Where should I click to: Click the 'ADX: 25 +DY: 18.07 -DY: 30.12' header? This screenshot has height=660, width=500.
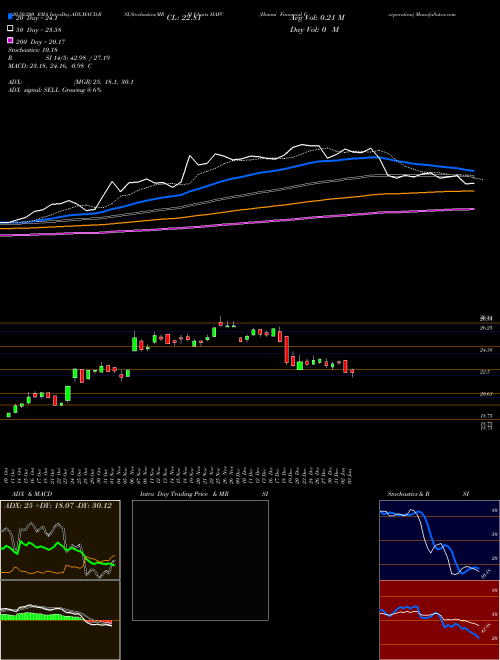click(58, 506)
